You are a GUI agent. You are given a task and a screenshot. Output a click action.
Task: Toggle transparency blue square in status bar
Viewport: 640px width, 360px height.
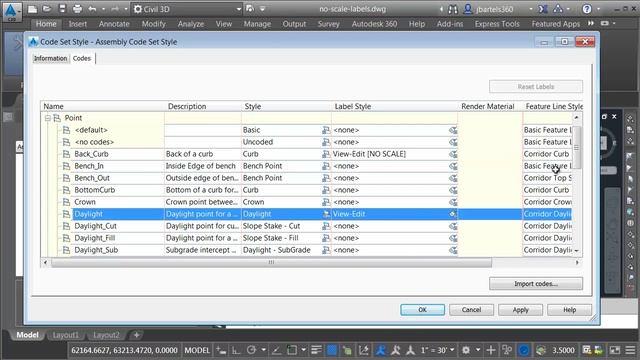pos(332,350)
